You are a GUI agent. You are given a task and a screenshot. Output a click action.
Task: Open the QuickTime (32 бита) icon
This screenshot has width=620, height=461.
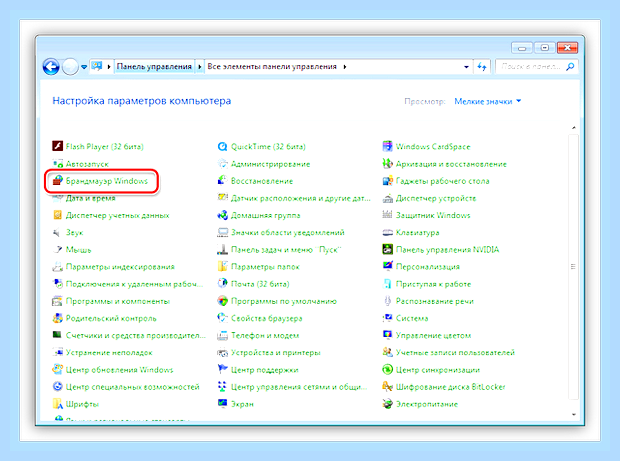[x=223, y=146]
